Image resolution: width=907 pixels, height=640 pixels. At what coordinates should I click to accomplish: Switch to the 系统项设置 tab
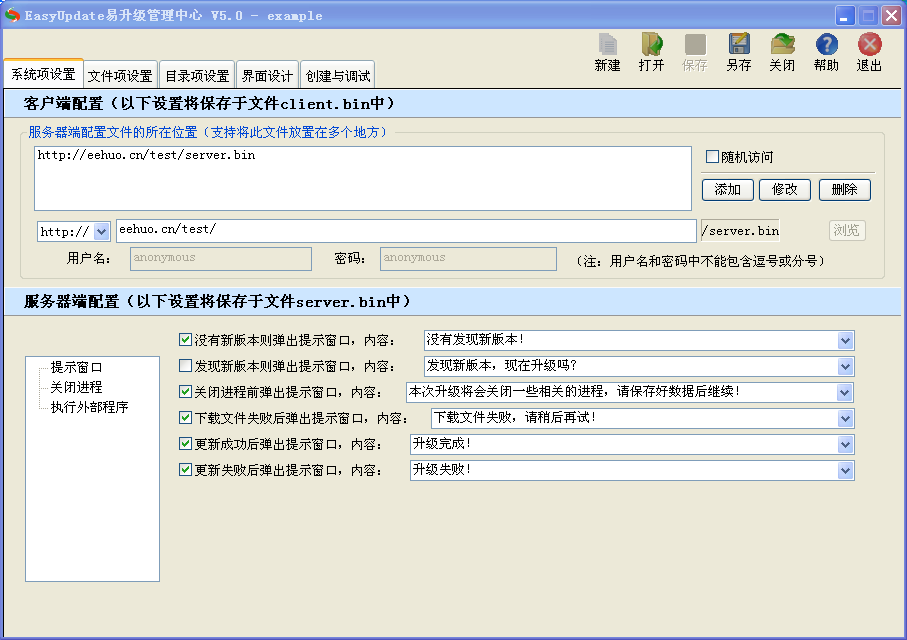(43, 74)
